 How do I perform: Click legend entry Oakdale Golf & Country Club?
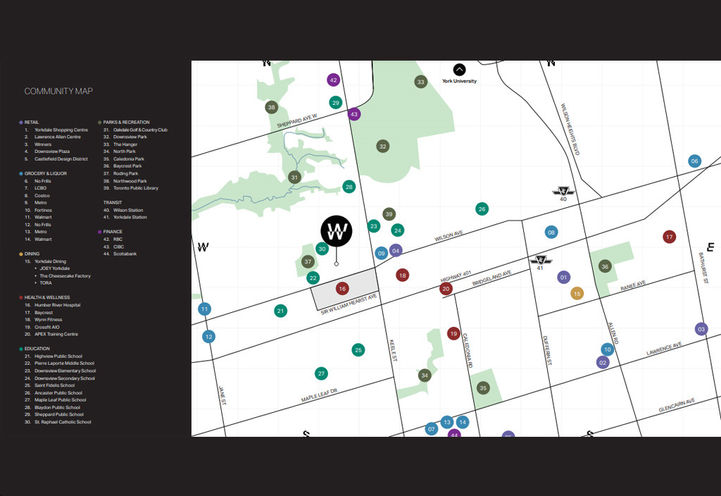click(x=136, y=130)
